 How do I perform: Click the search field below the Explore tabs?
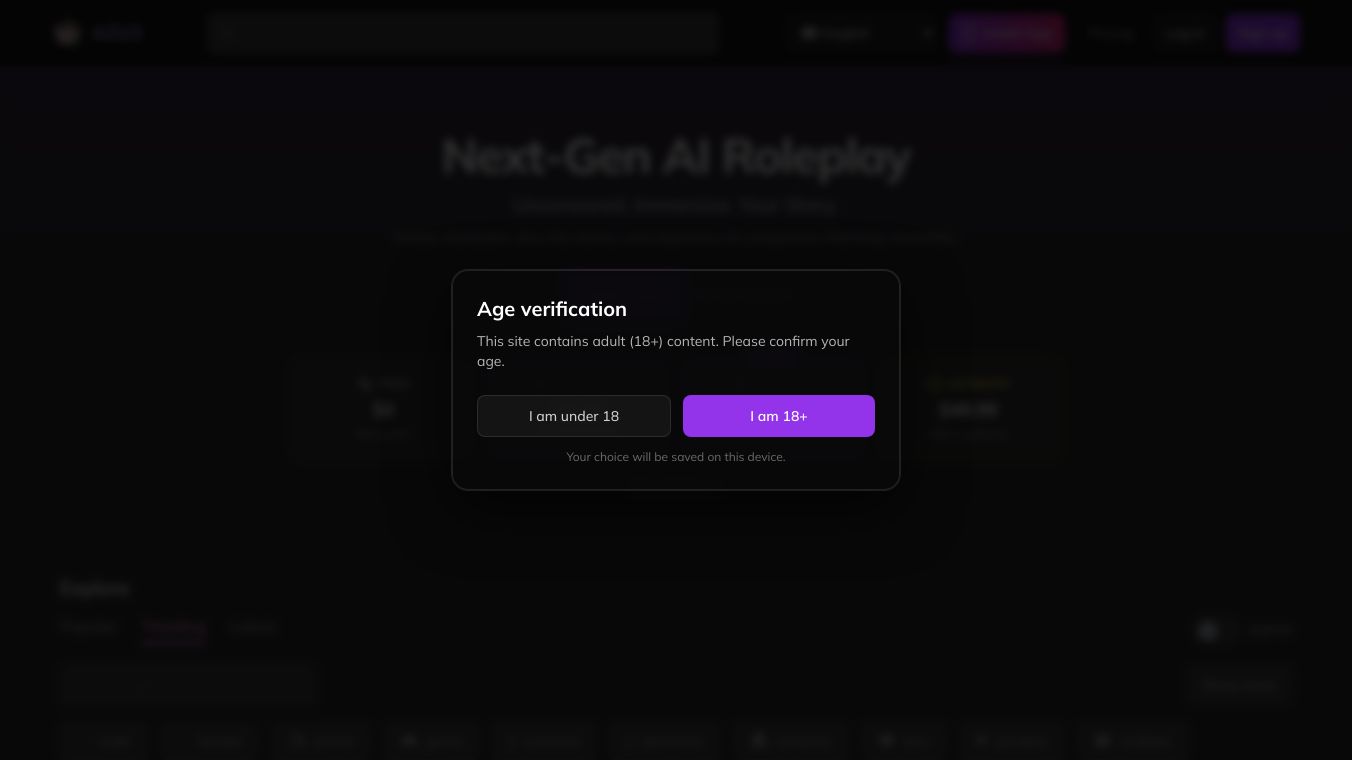(x=188, y=685)
